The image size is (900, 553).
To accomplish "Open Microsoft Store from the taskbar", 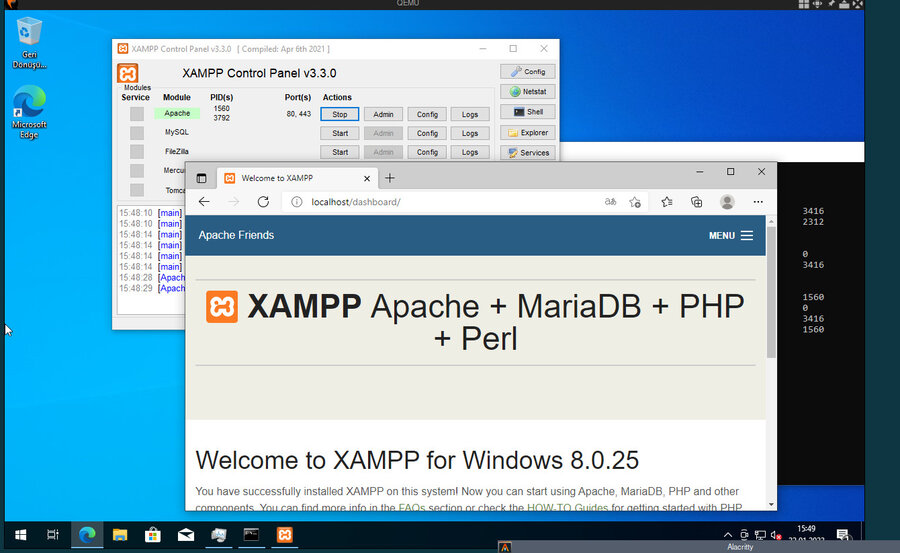I will click(x=153, y=535).
